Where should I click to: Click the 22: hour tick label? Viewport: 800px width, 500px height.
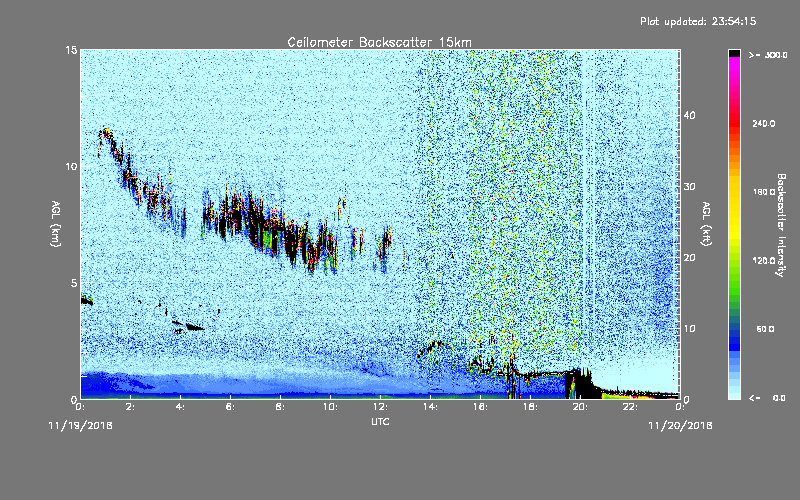coord(631,407)
